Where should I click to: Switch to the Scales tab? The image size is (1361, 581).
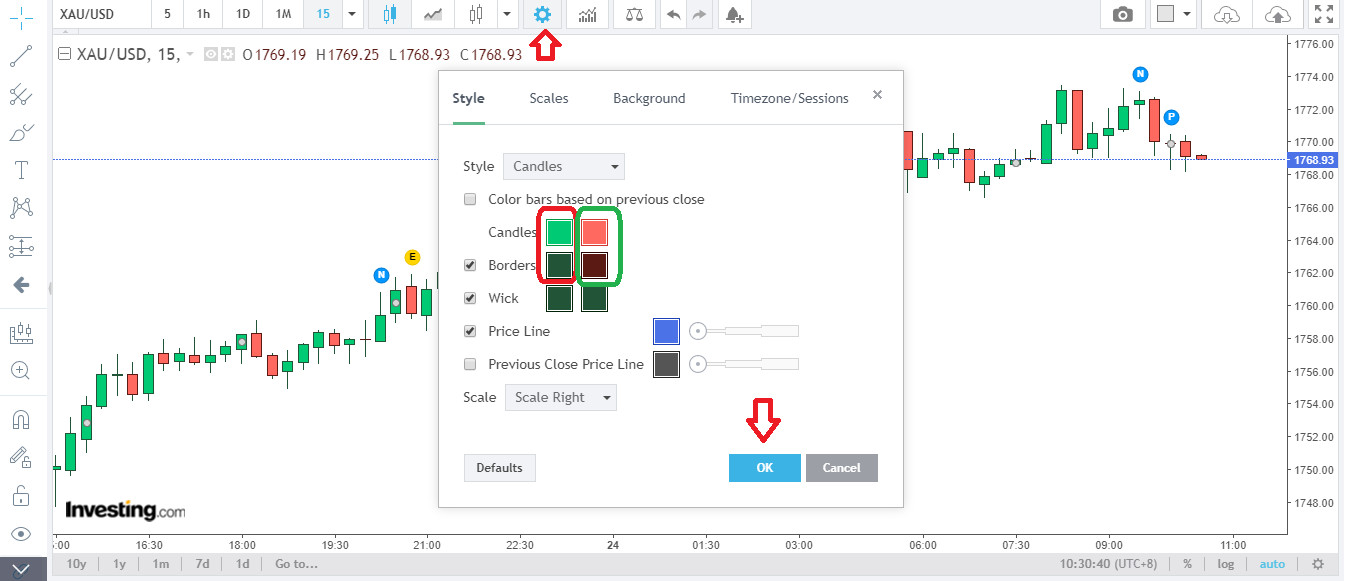click(549, 98)
